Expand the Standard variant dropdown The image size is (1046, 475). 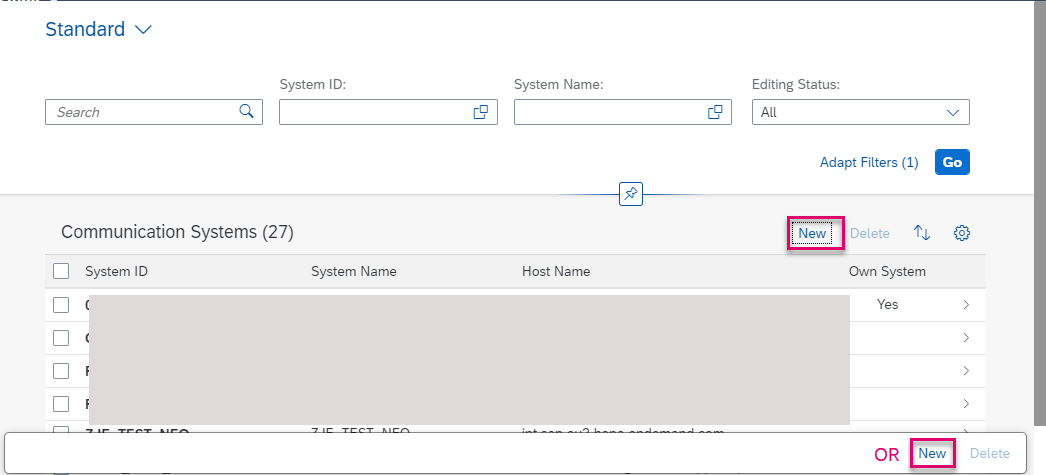143,29
